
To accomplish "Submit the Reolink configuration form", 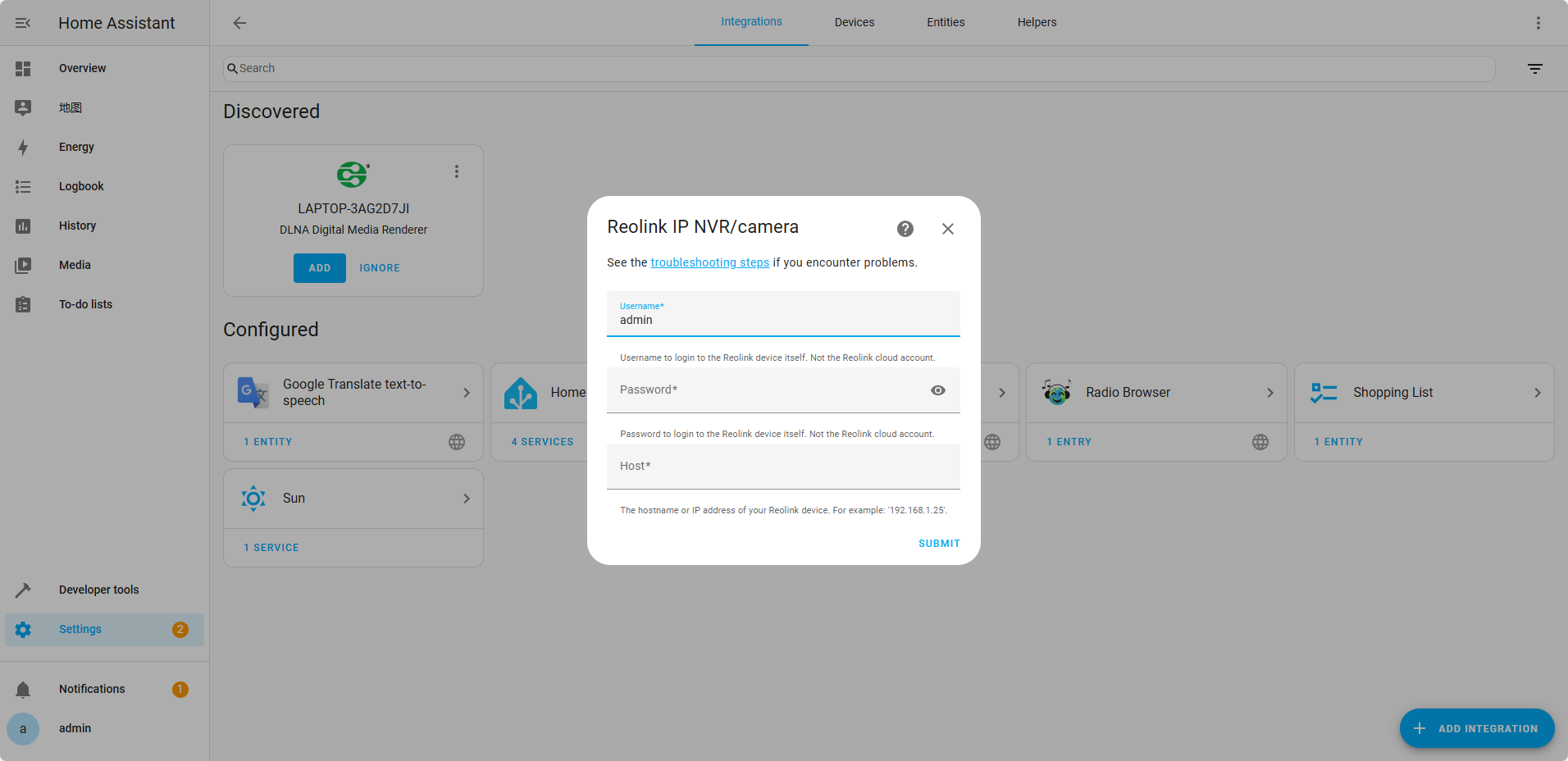I will tap(939, 544).
